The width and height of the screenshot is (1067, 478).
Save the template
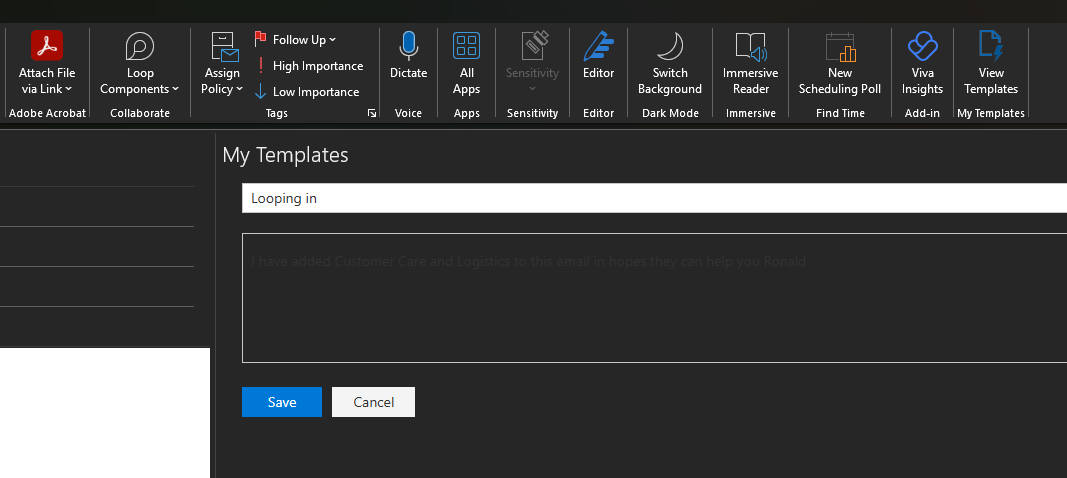coord(282,402)
